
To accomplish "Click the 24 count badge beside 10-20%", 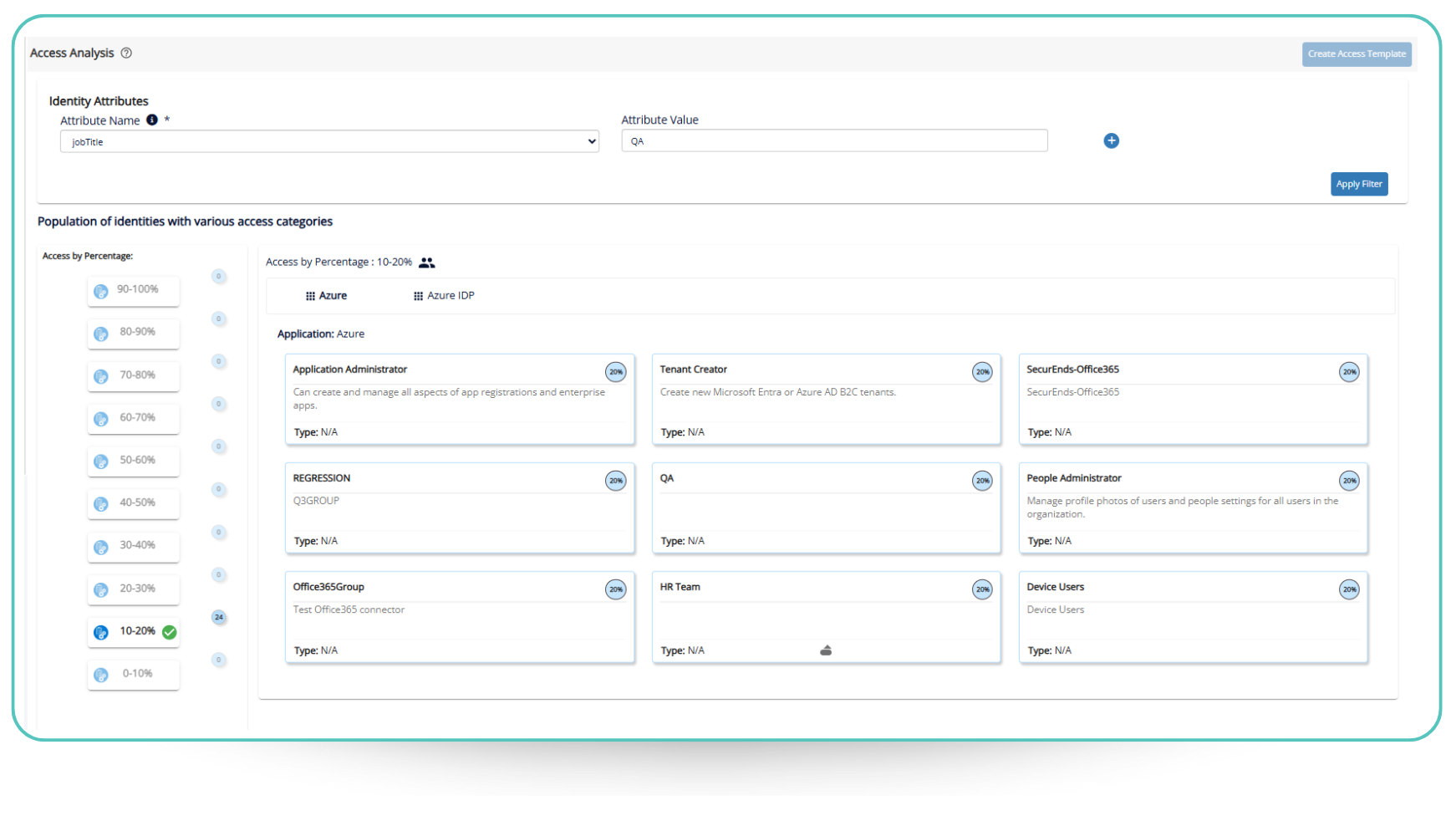I will pyautogui.click(x=219, y=618).
